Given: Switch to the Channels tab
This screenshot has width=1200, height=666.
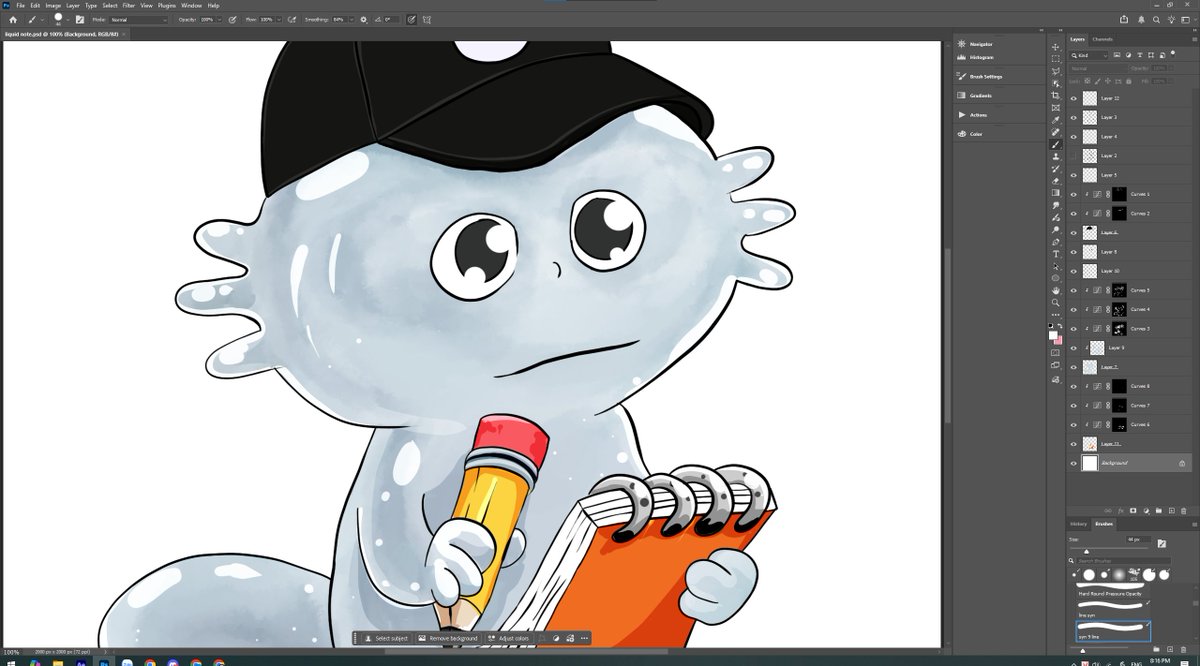Looking at the screenshot, I should pyautogui.click(x=1102, y=39).
